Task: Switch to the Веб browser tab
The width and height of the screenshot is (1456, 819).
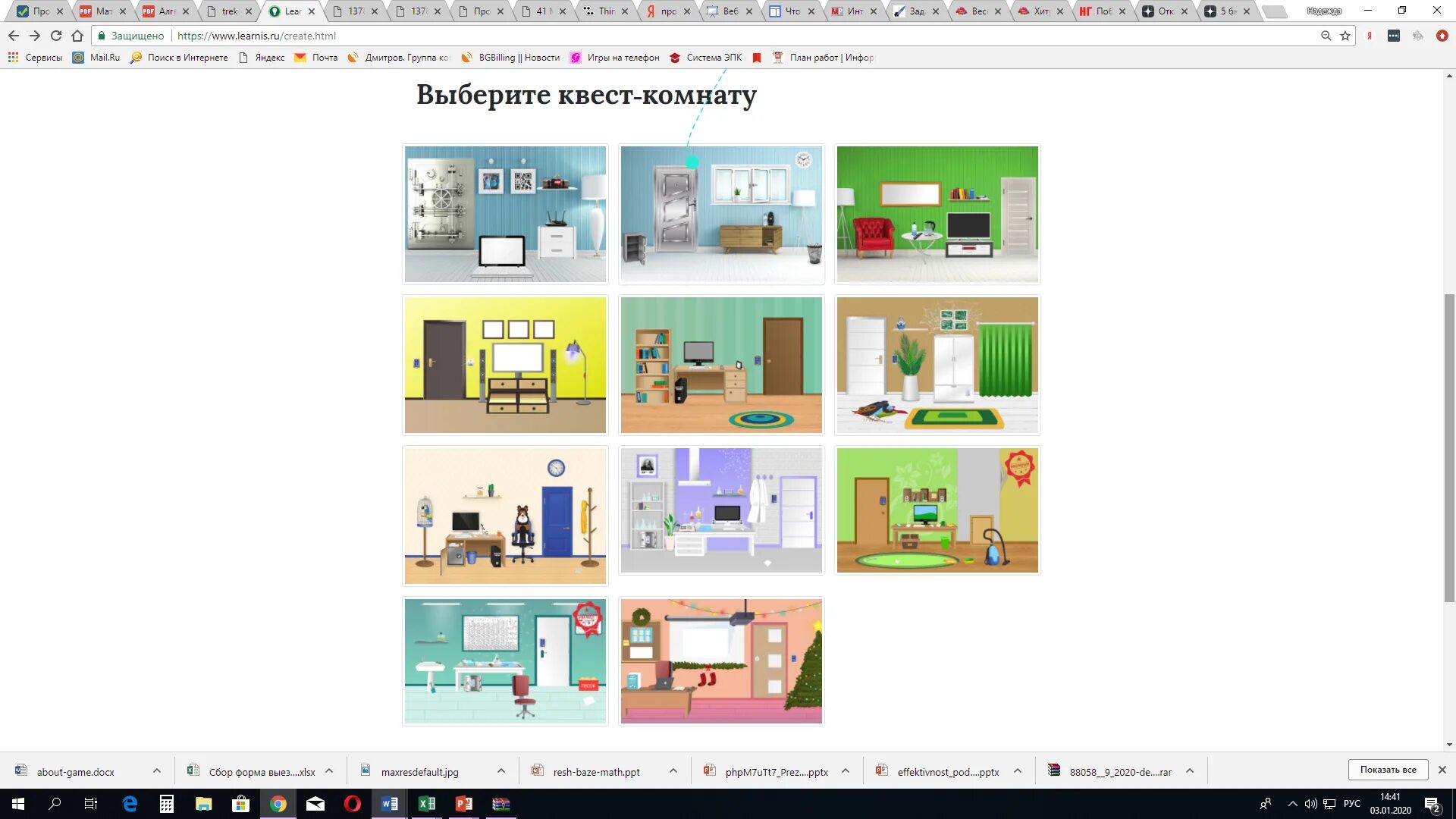Action: pyautogui.click(x=730, y=11)
